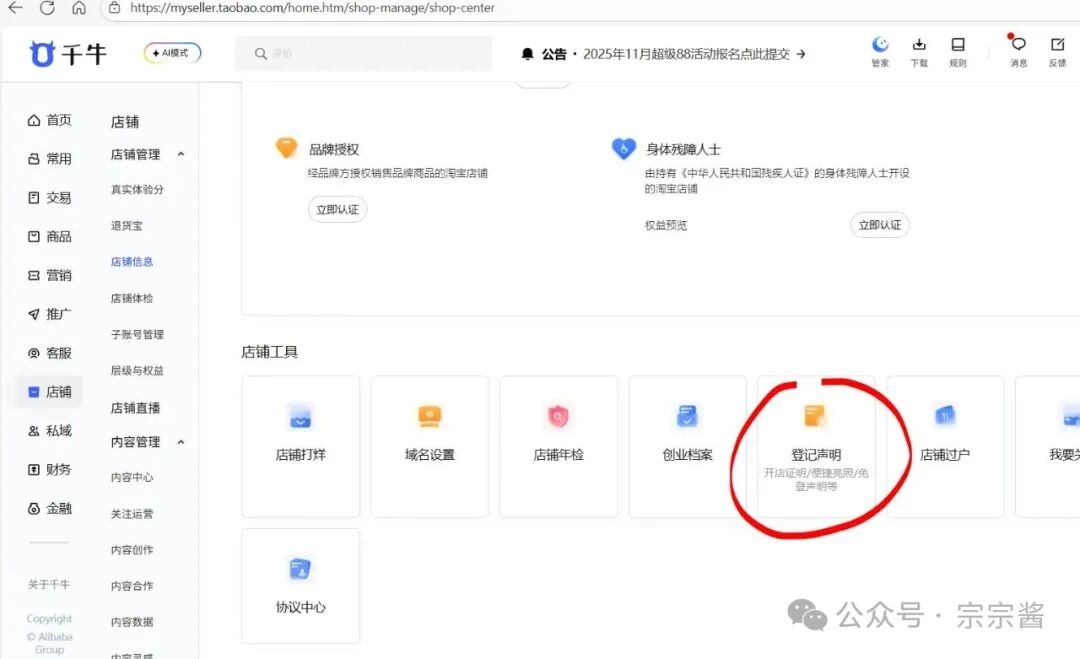
Task: Open the 店铺过户 tool icon
Action: 945,416
